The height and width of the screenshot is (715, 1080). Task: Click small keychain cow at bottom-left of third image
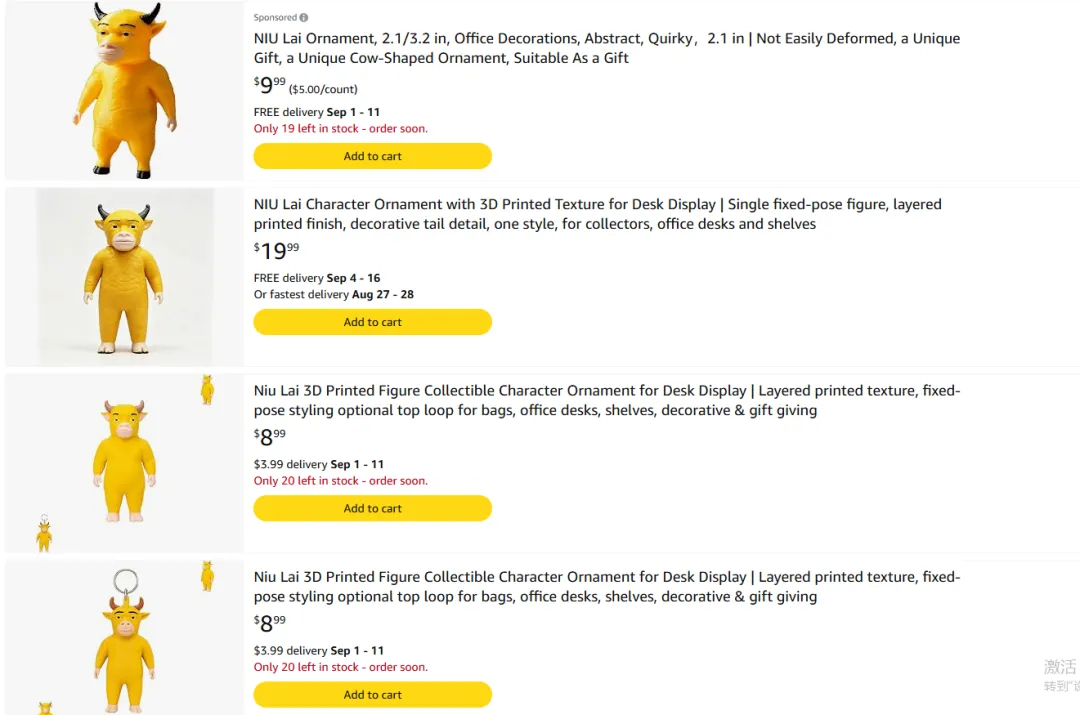pos(44,533)
